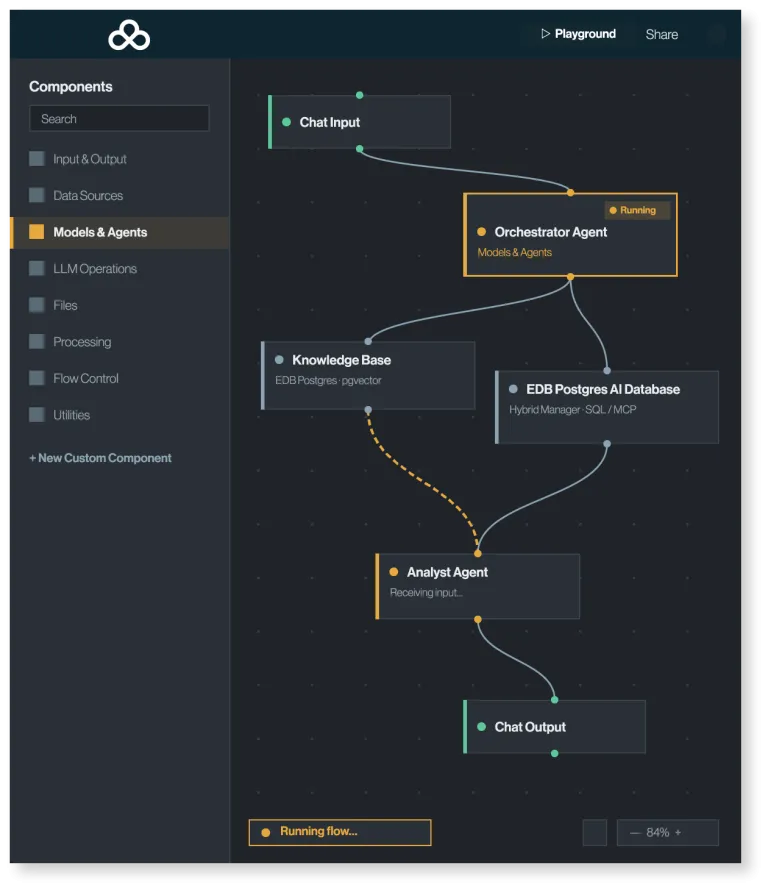768x890 pixels.
Task: Click Chat Output's top input port
Action: (555, 700)
